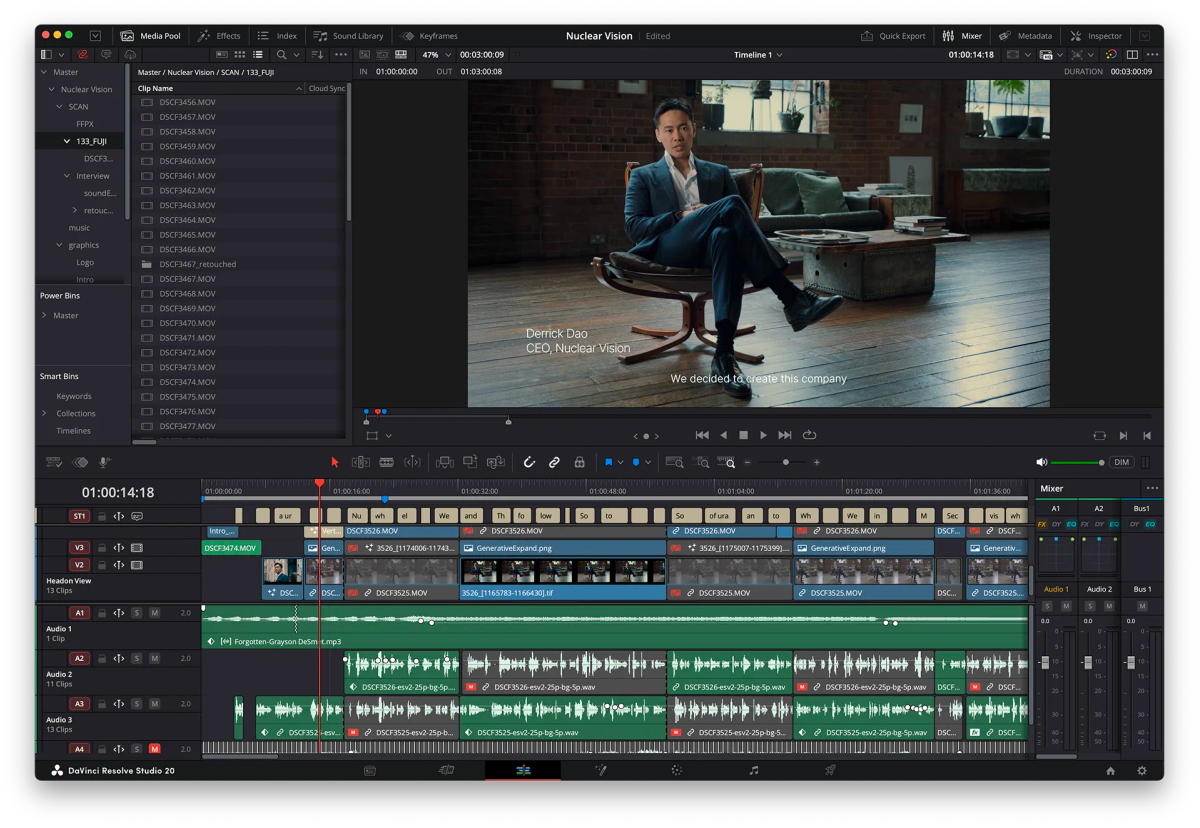
Task: Go to the home project manager icon
Action: pos(1110,771)
